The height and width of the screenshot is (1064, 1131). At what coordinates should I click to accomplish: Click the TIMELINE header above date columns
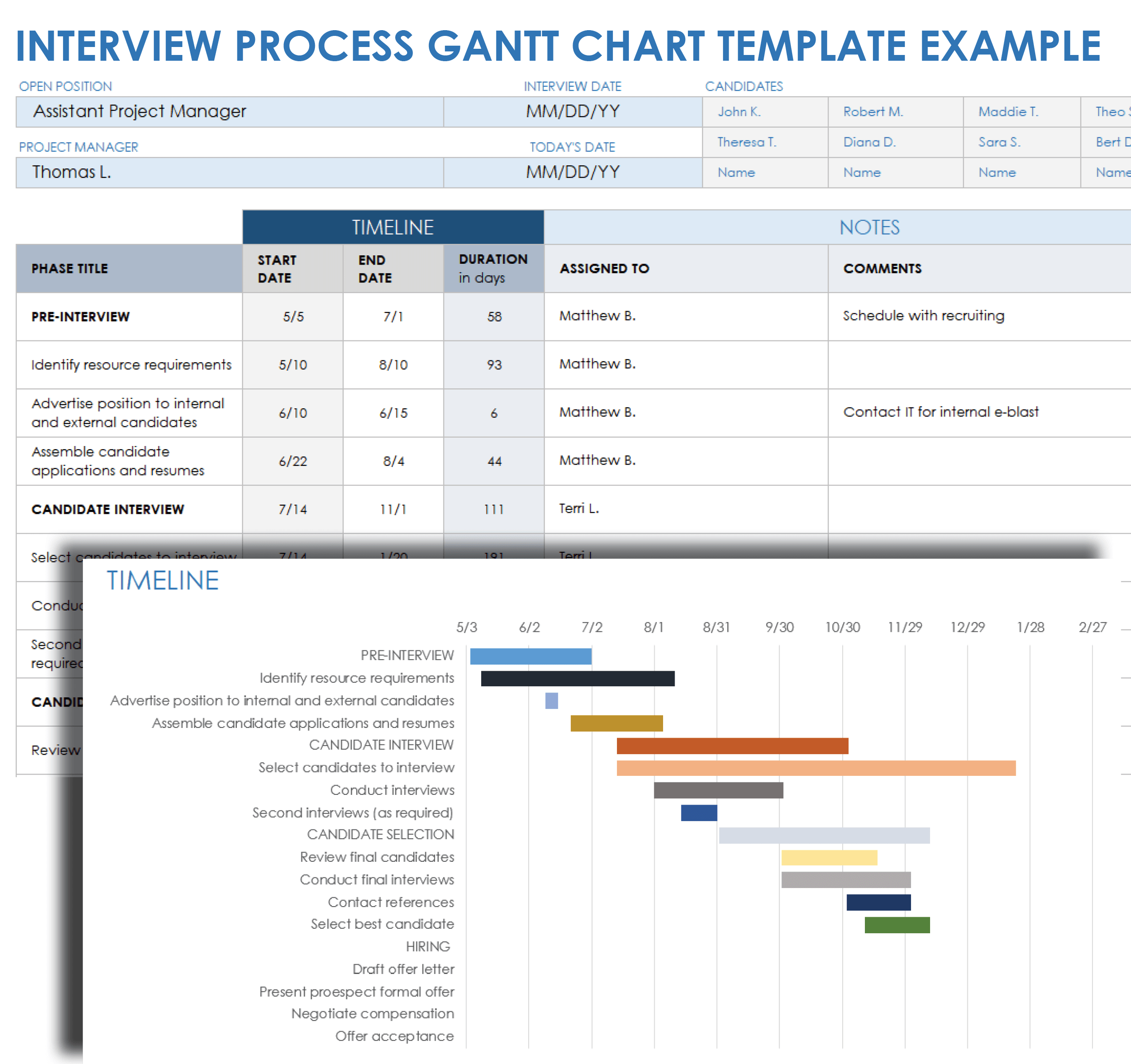tap(393, 227)
